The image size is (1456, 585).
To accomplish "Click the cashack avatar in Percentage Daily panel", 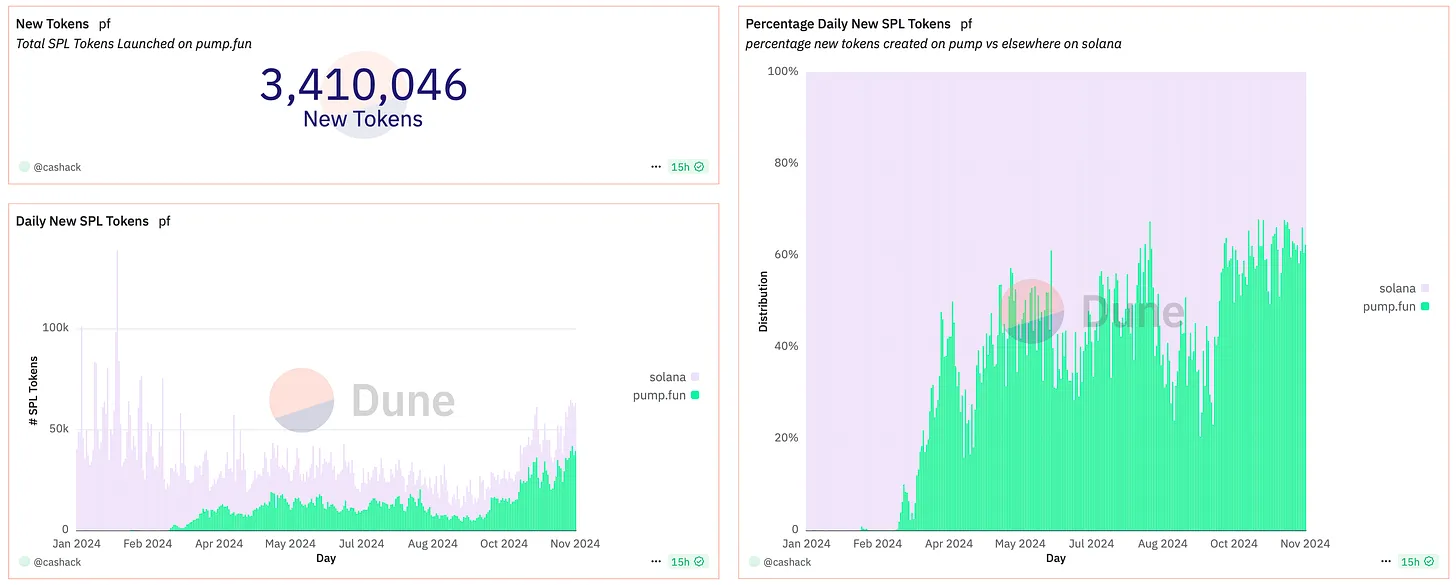I will (754, 562).
